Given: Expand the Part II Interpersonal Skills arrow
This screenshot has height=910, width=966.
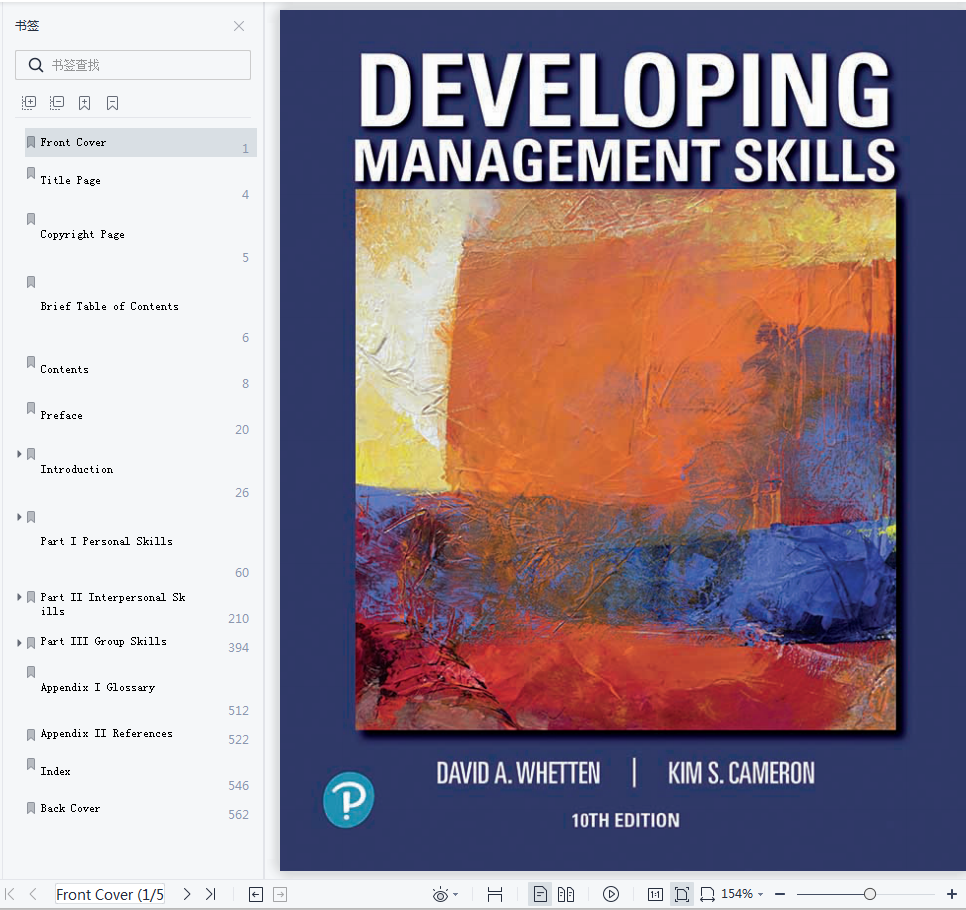Looking at the screenshot, I should (x=19, y=597).
